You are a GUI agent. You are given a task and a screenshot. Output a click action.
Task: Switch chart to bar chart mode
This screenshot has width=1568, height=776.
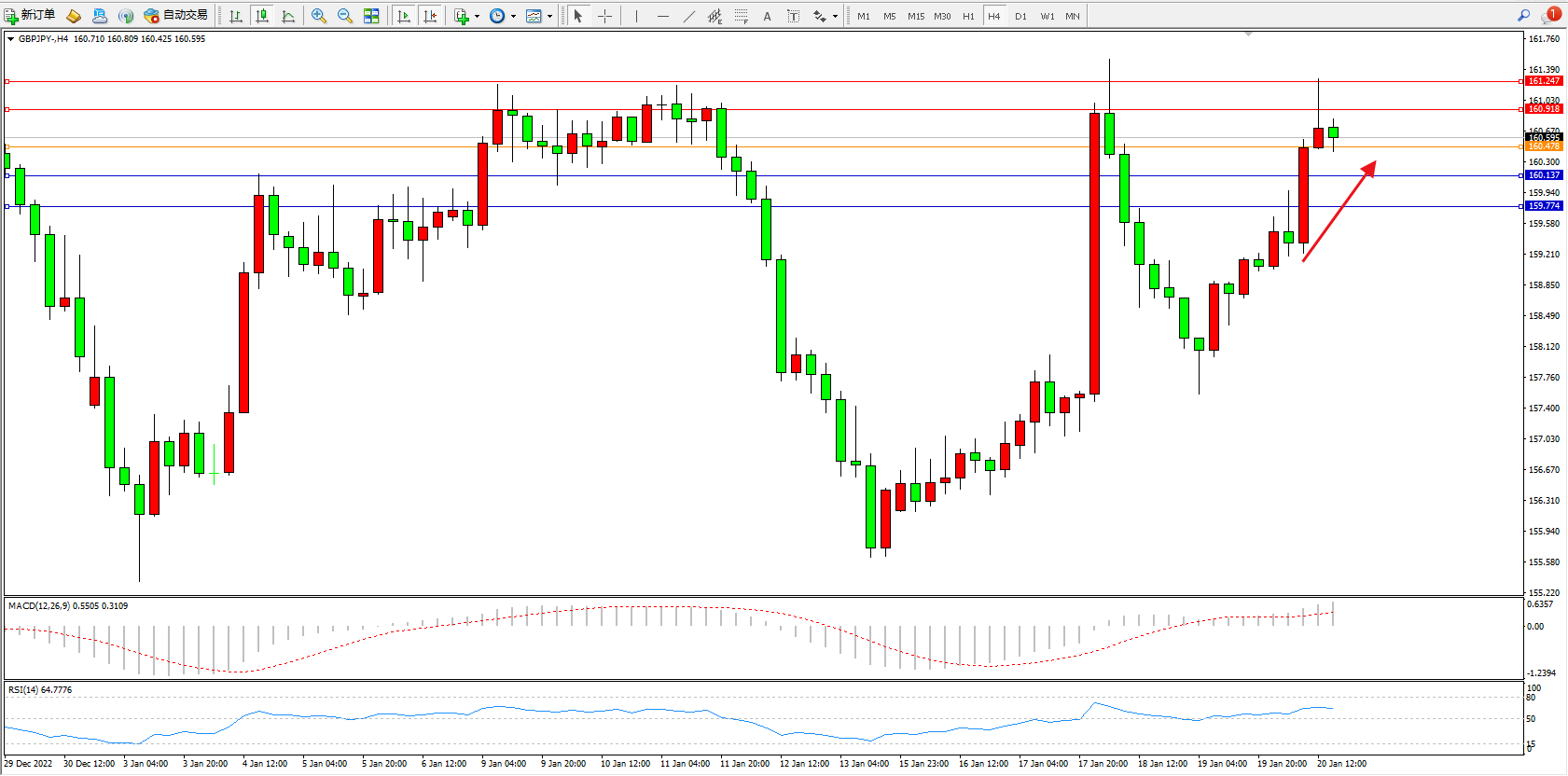(x=236, y=16)
